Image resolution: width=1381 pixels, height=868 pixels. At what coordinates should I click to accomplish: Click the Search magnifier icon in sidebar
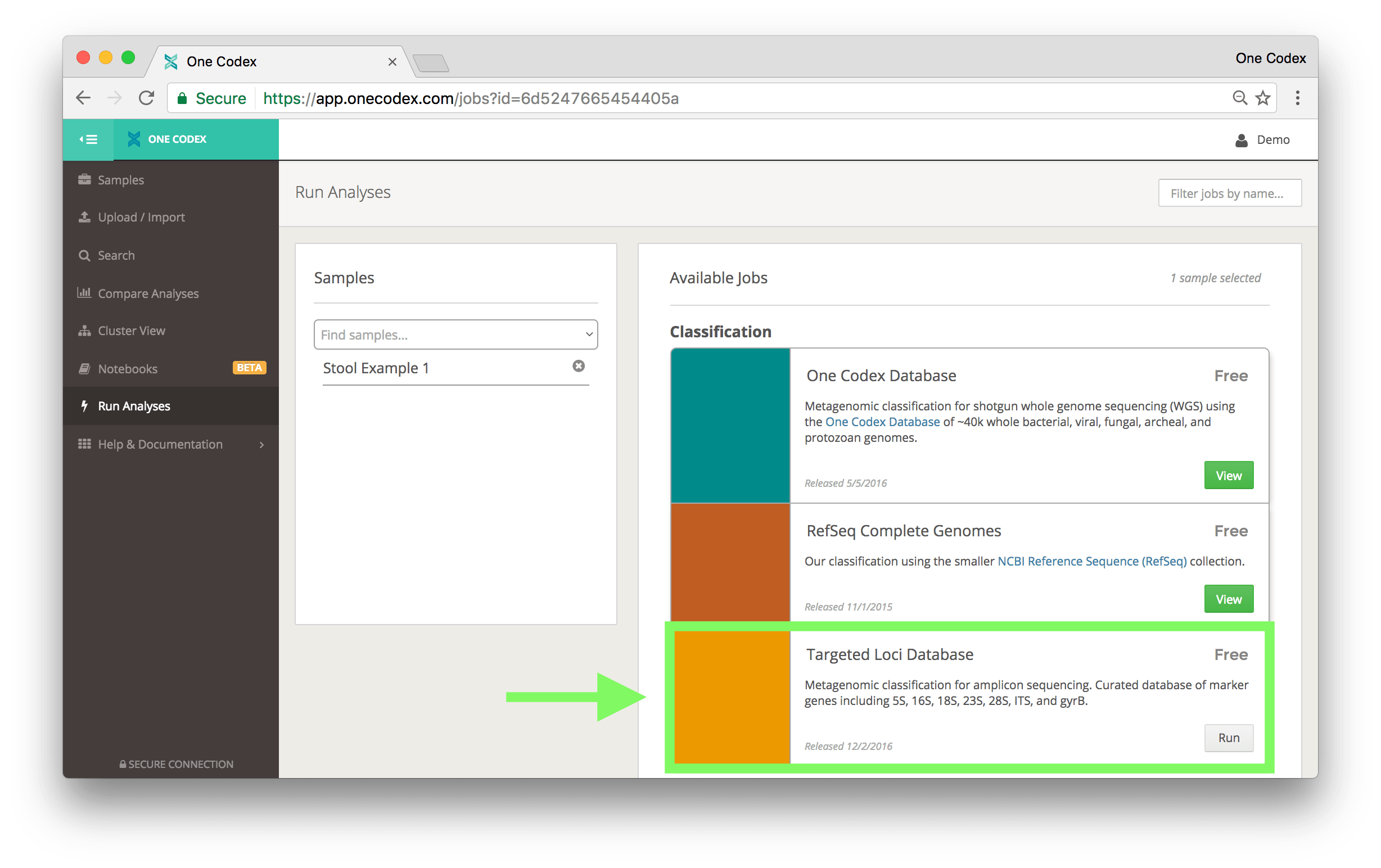point(84,255)
